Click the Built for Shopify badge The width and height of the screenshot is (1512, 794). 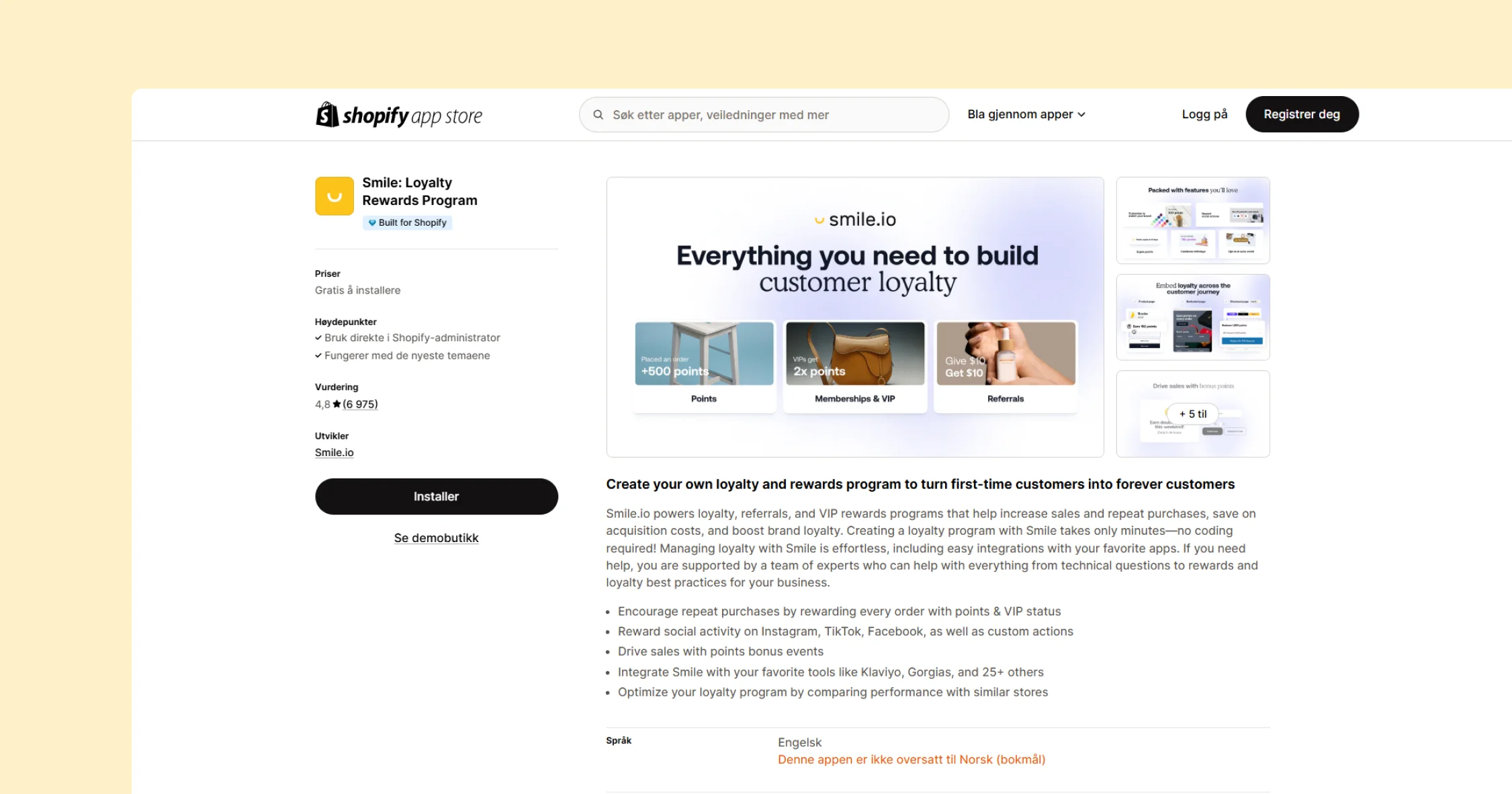(408, 222)
